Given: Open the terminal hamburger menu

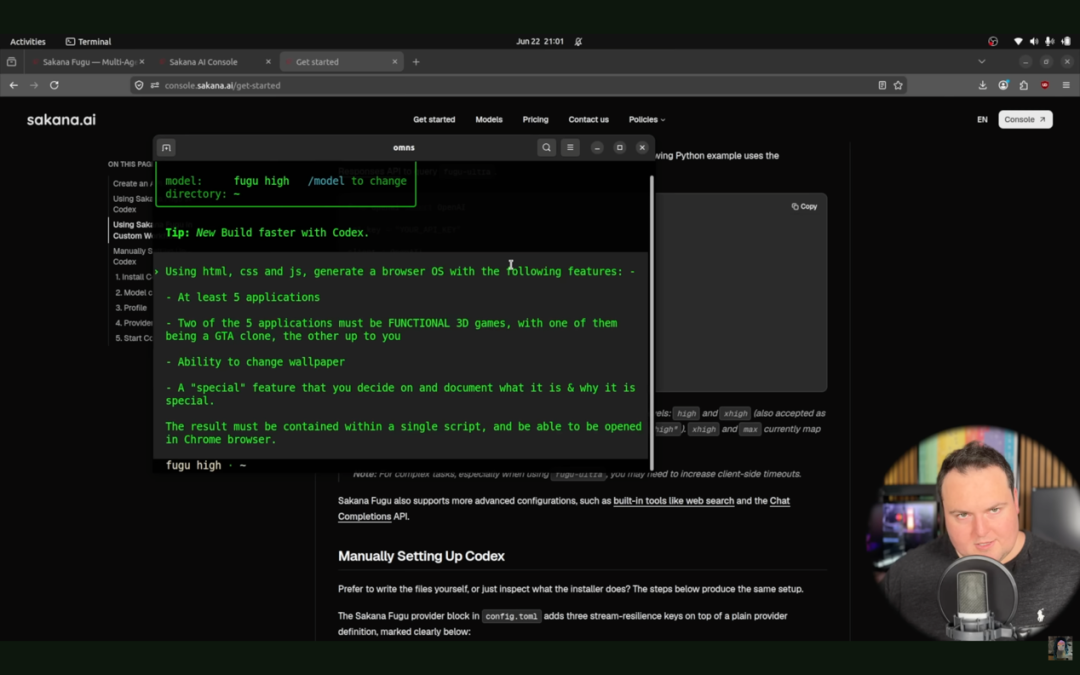Looking at the screenshot, I should pyautogui.click(x=570, y=147).
